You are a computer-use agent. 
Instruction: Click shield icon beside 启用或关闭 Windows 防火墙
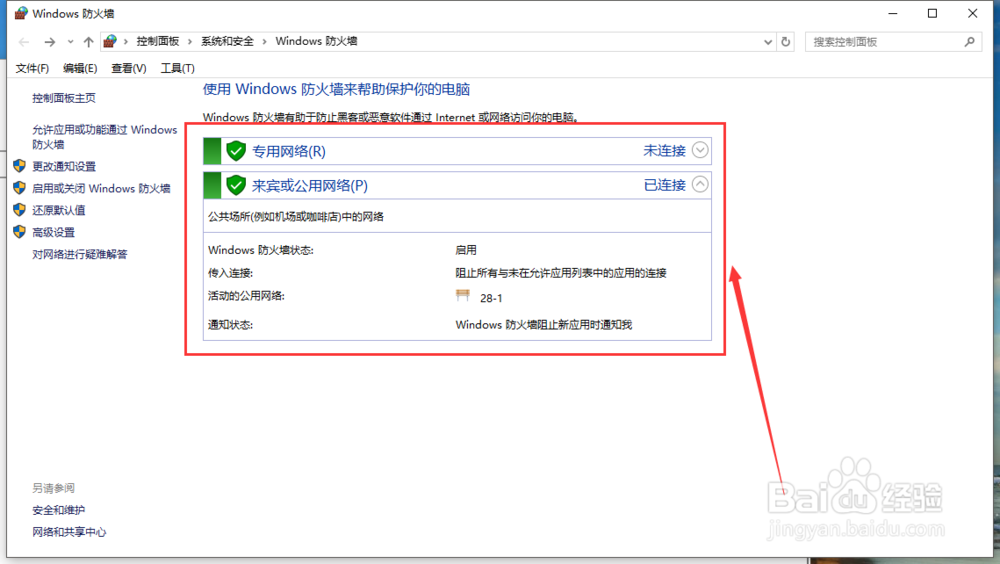click(20, 188)
